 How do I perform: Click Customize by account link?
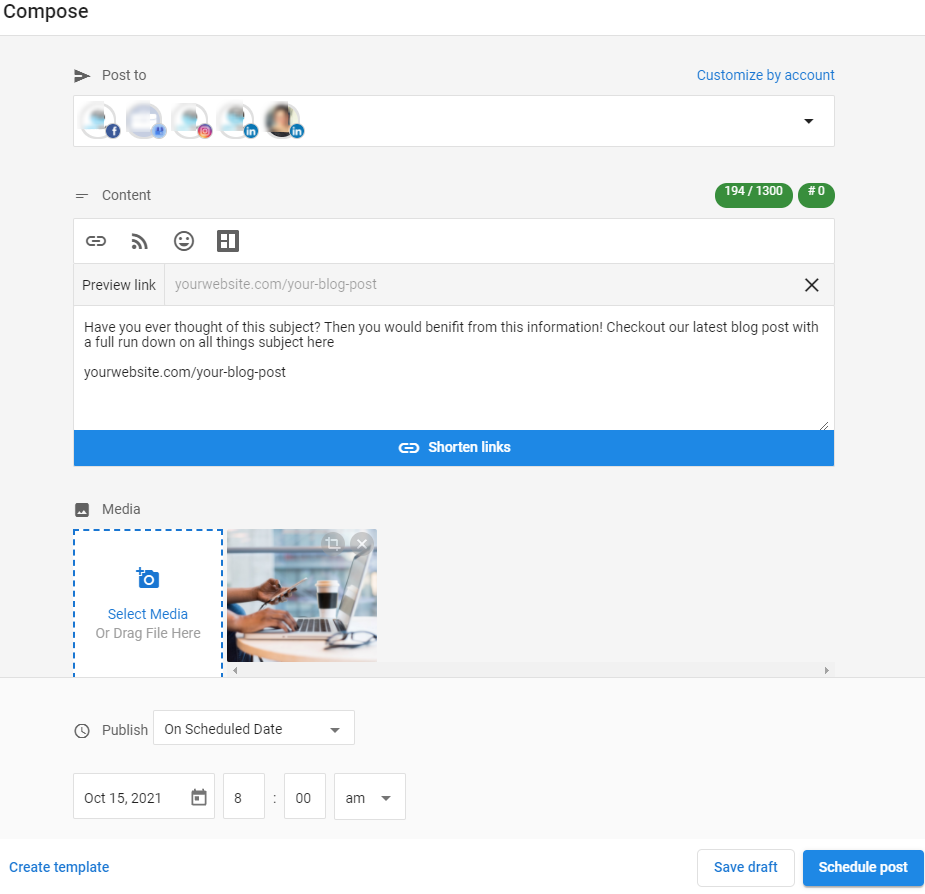click(765, 76)
